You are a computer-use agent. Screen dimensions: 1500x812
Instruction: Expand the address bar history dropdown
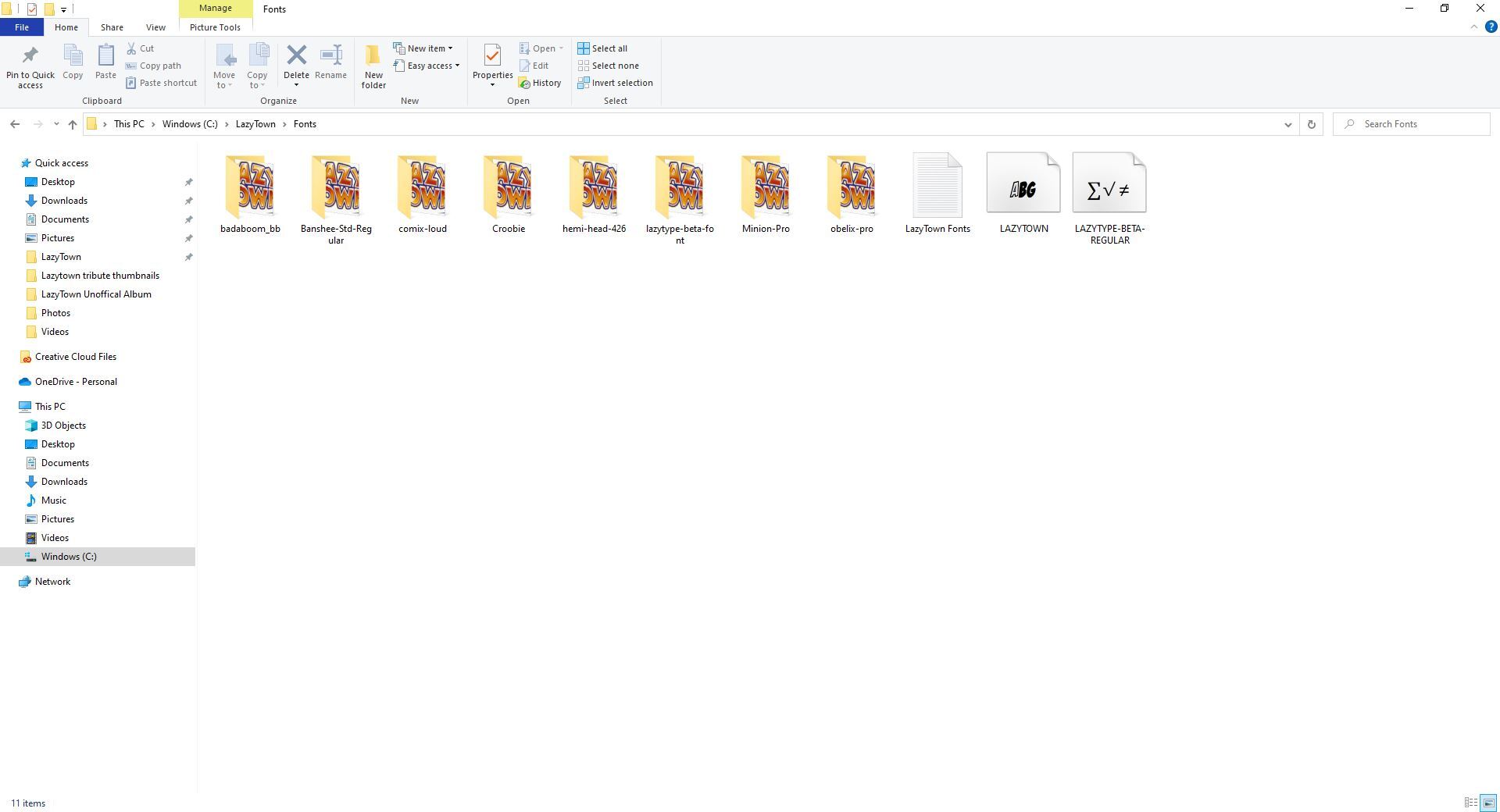[1287, 124]
